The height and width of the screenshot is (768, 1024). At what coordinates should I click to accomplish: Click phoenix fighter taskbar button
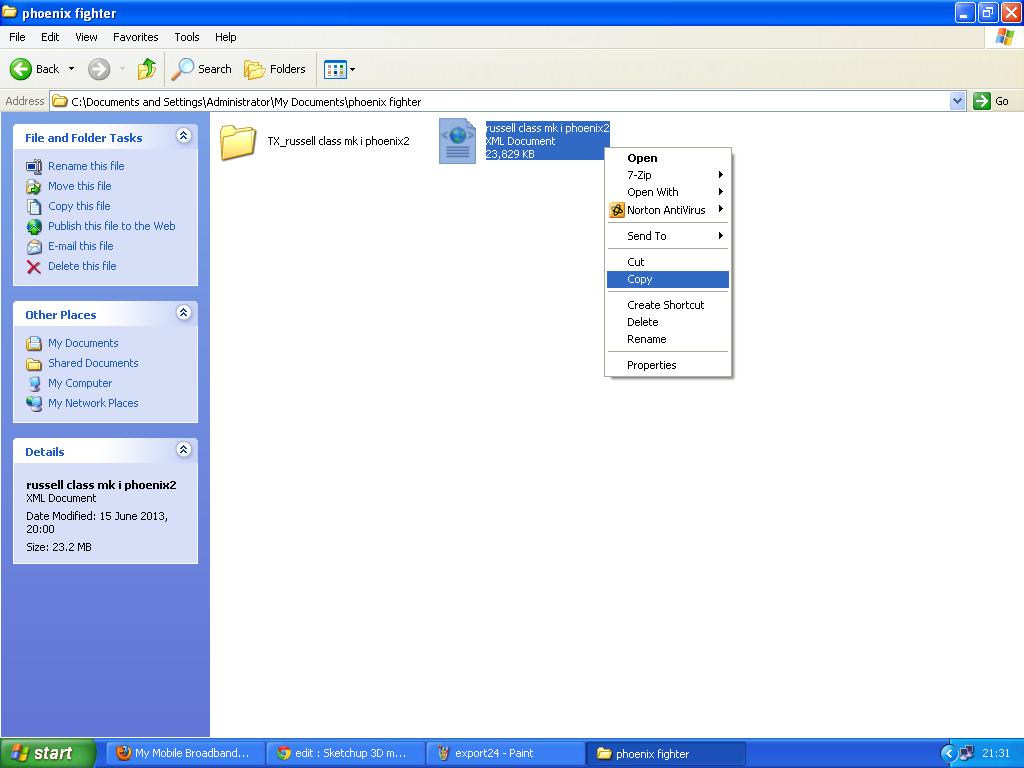(666, 753)
